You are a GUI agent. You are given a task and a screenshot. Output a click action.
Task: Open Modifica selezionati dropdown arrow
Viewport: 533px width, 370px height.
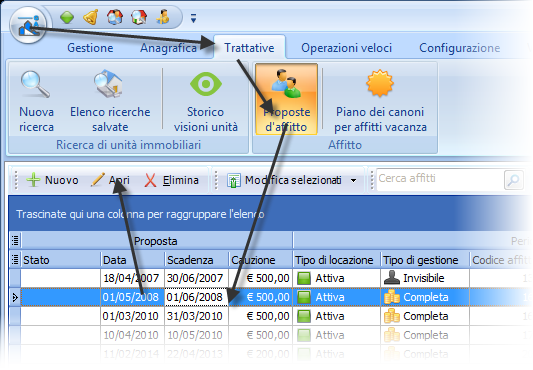(x=354, y=180)
